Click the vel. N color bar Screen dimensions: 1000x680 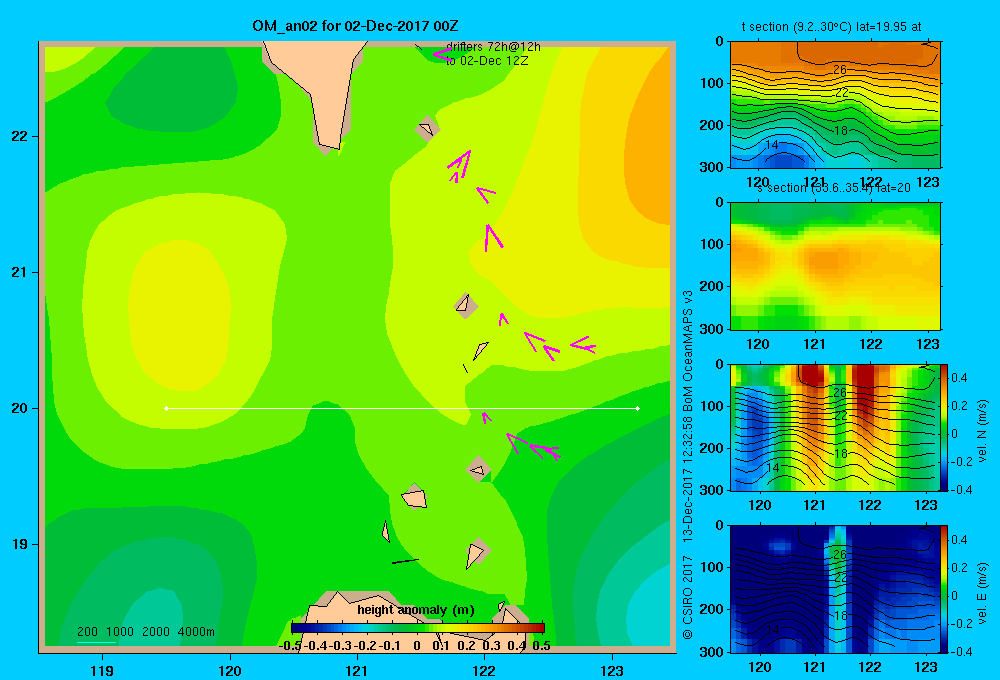(945, 427)
